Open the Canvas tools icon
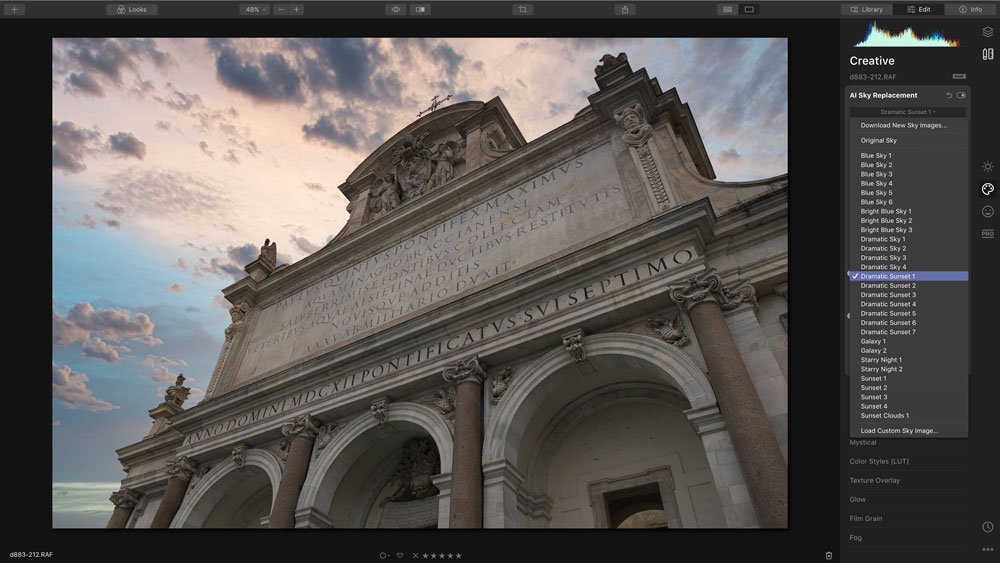Screen dimensions: 1000x563 click(x=987, y=54)
